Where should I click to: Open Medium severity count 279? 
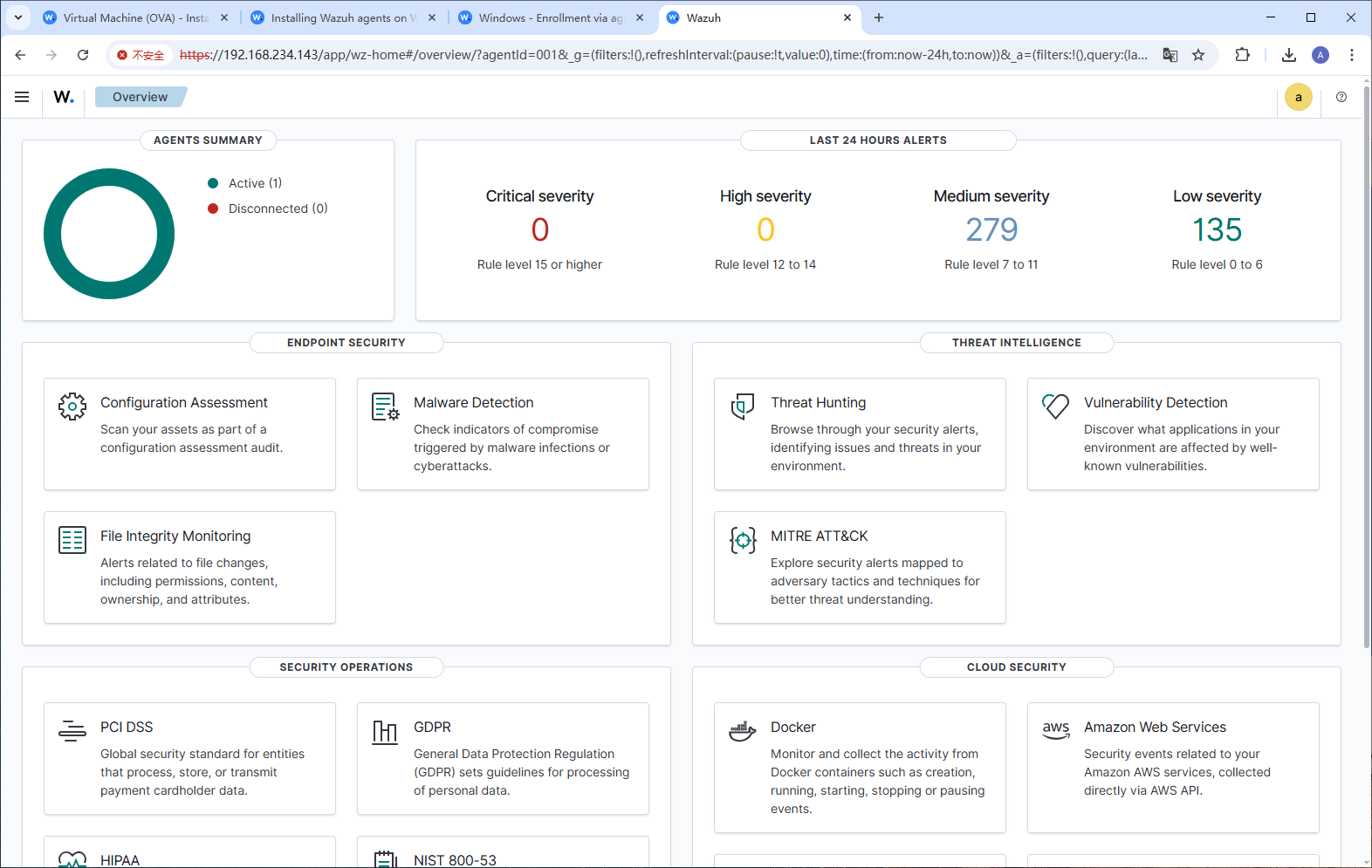pos(991,229)
